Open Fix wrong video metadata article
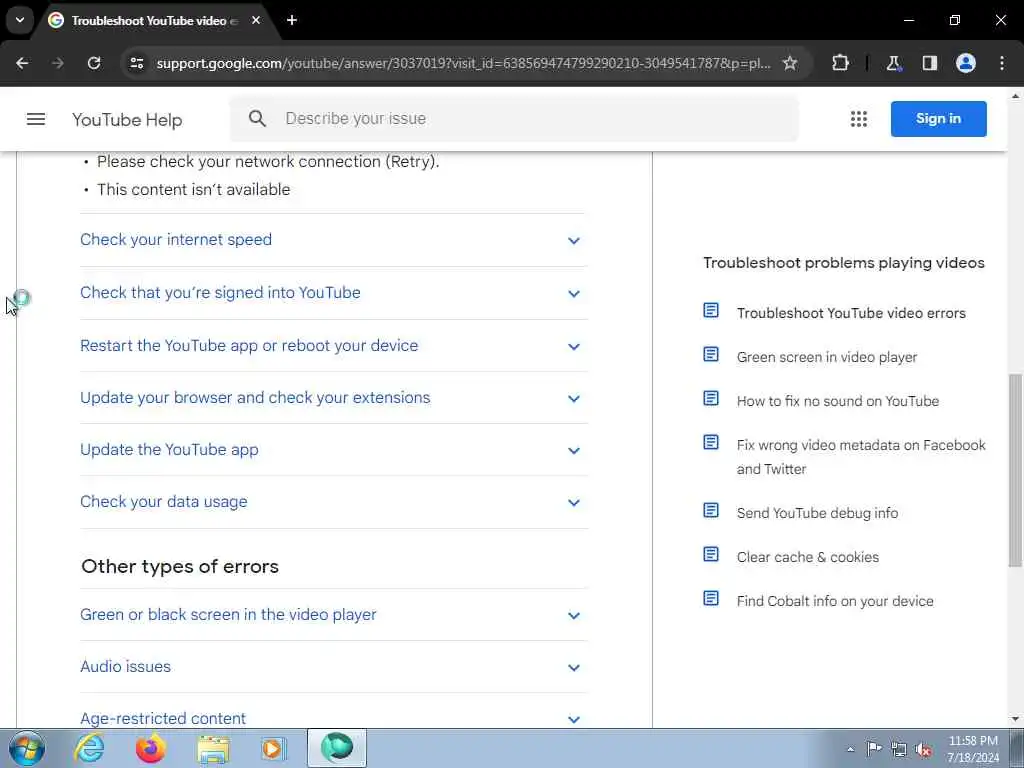1024x768 pixels. (861, 457)
